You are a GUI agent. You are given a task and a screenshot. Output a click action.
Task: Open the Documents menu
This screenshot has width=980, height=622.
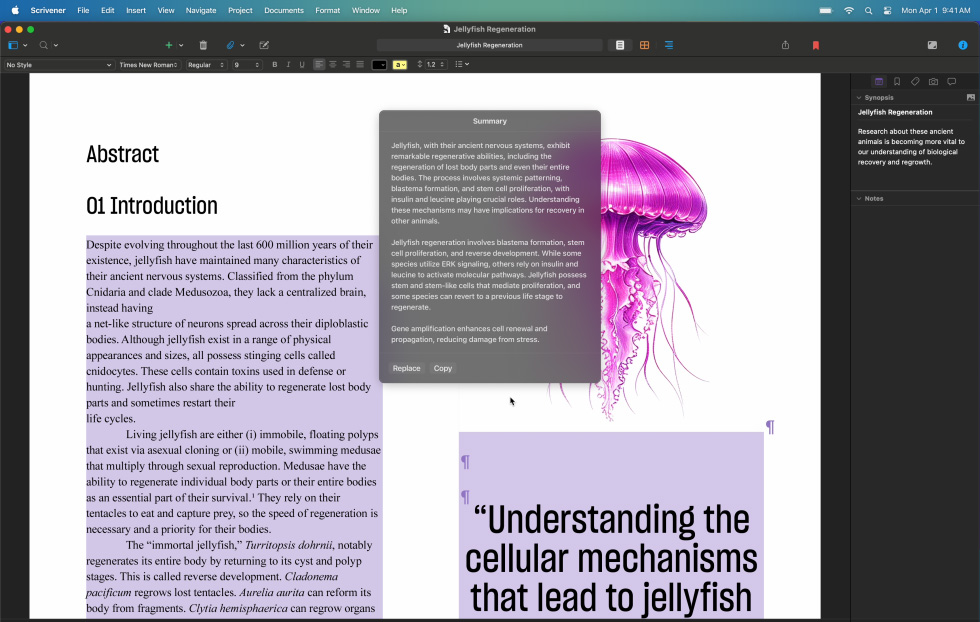pos(284,10)
